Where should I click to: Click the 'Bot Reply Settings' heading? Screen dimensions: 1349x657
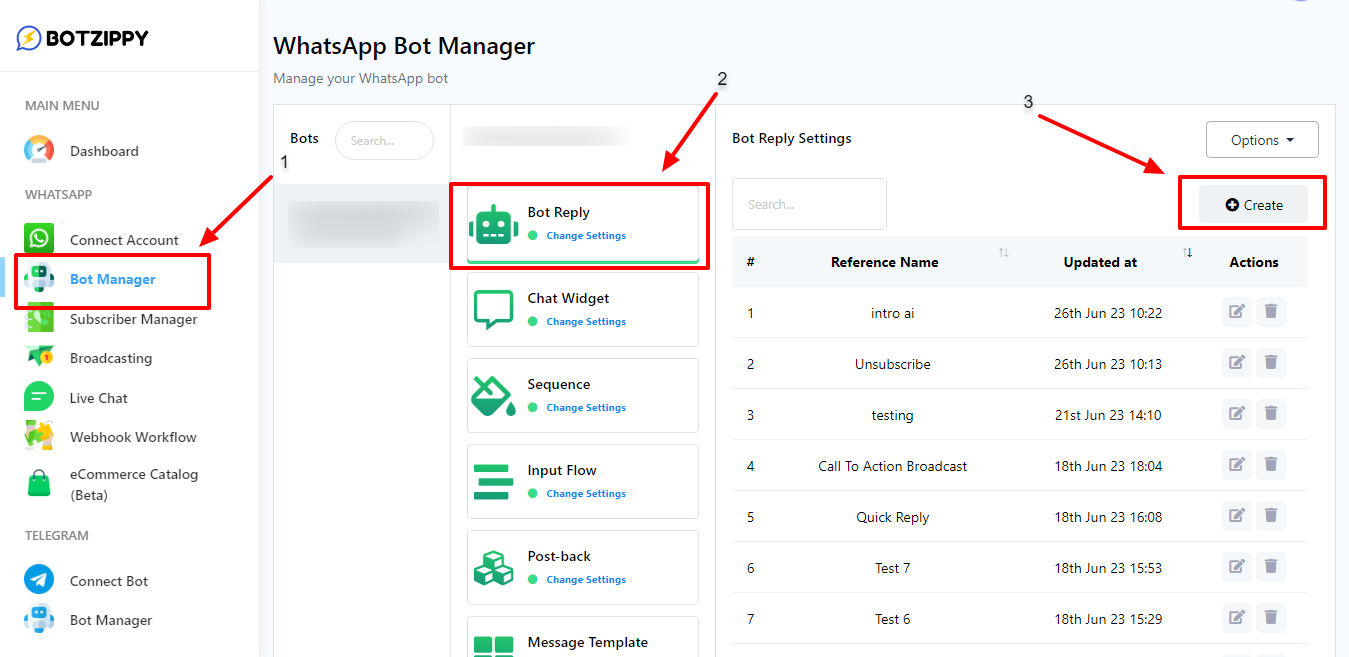click(792, 138)
